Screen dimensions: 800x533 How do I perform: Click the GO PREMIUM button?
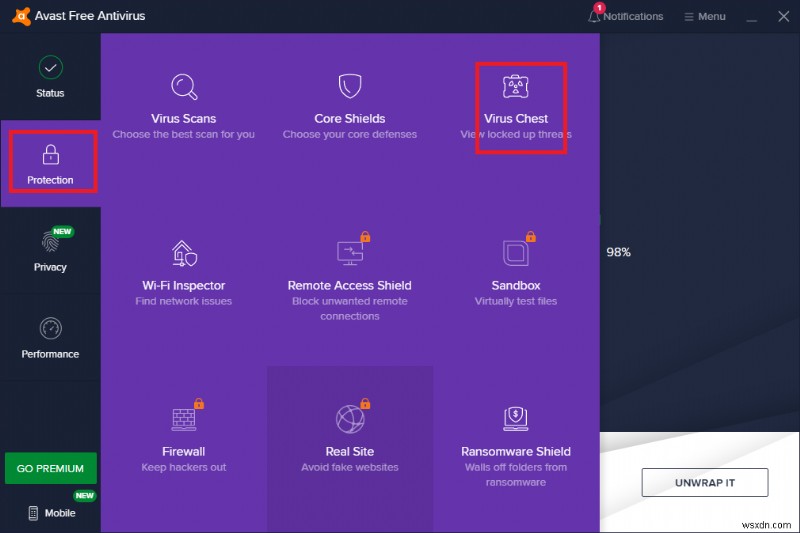(51, 468)
